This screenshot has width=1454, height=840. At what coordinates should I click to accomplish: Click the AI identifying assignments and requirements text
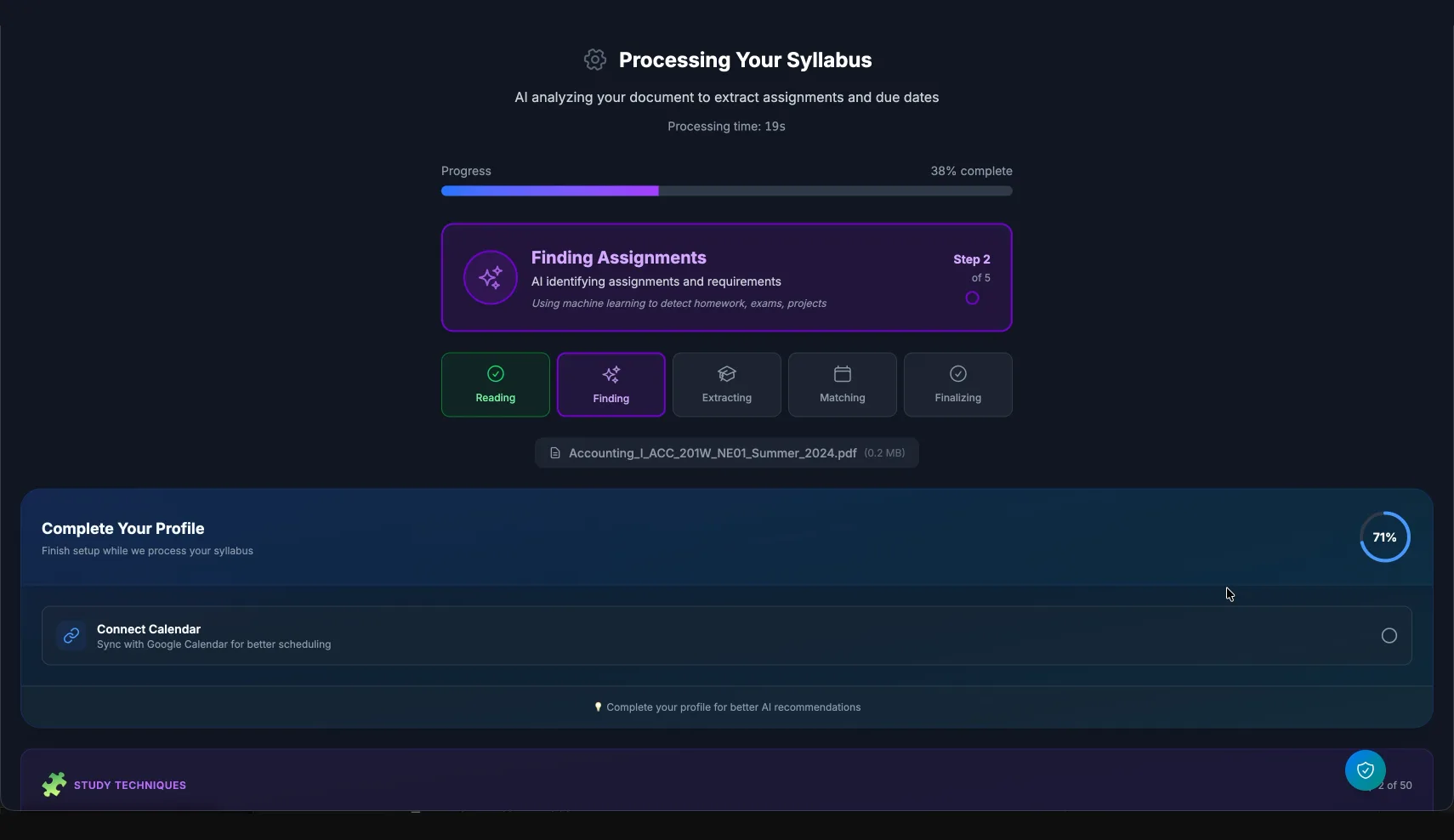(656, 281)
